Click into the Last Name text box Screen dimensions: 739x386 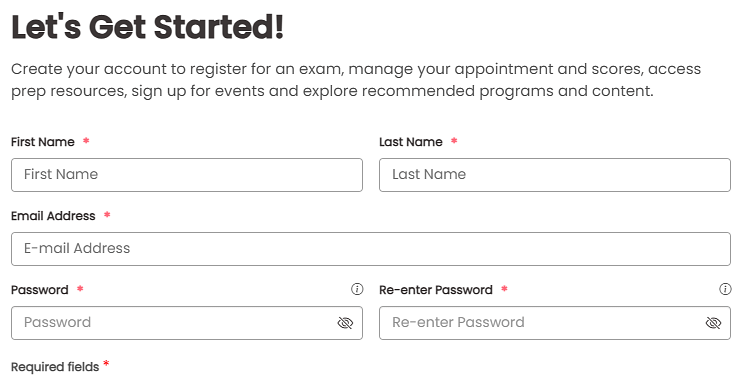(555, 175)
